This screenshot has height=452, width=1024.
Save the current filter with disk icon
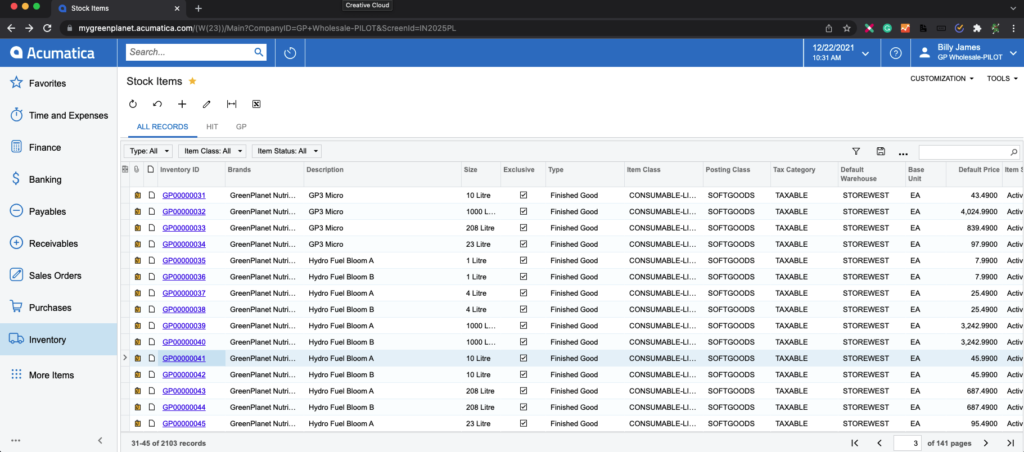point(880,152)
